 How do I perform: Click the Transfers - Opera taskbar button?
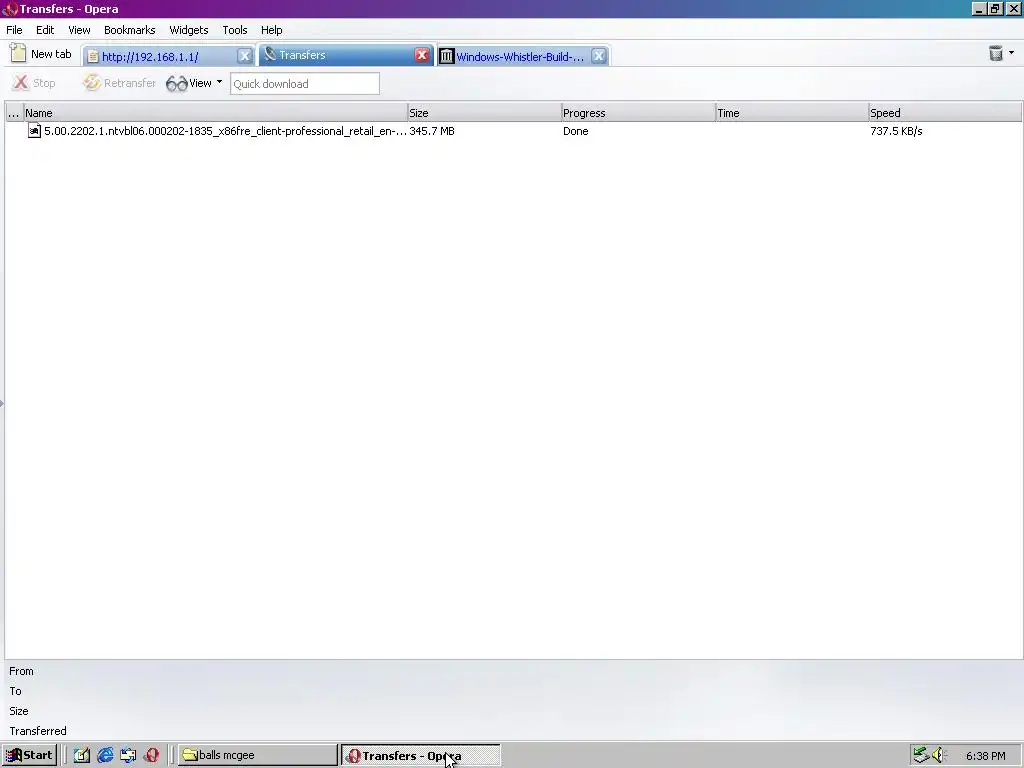(x=421, y=756)
